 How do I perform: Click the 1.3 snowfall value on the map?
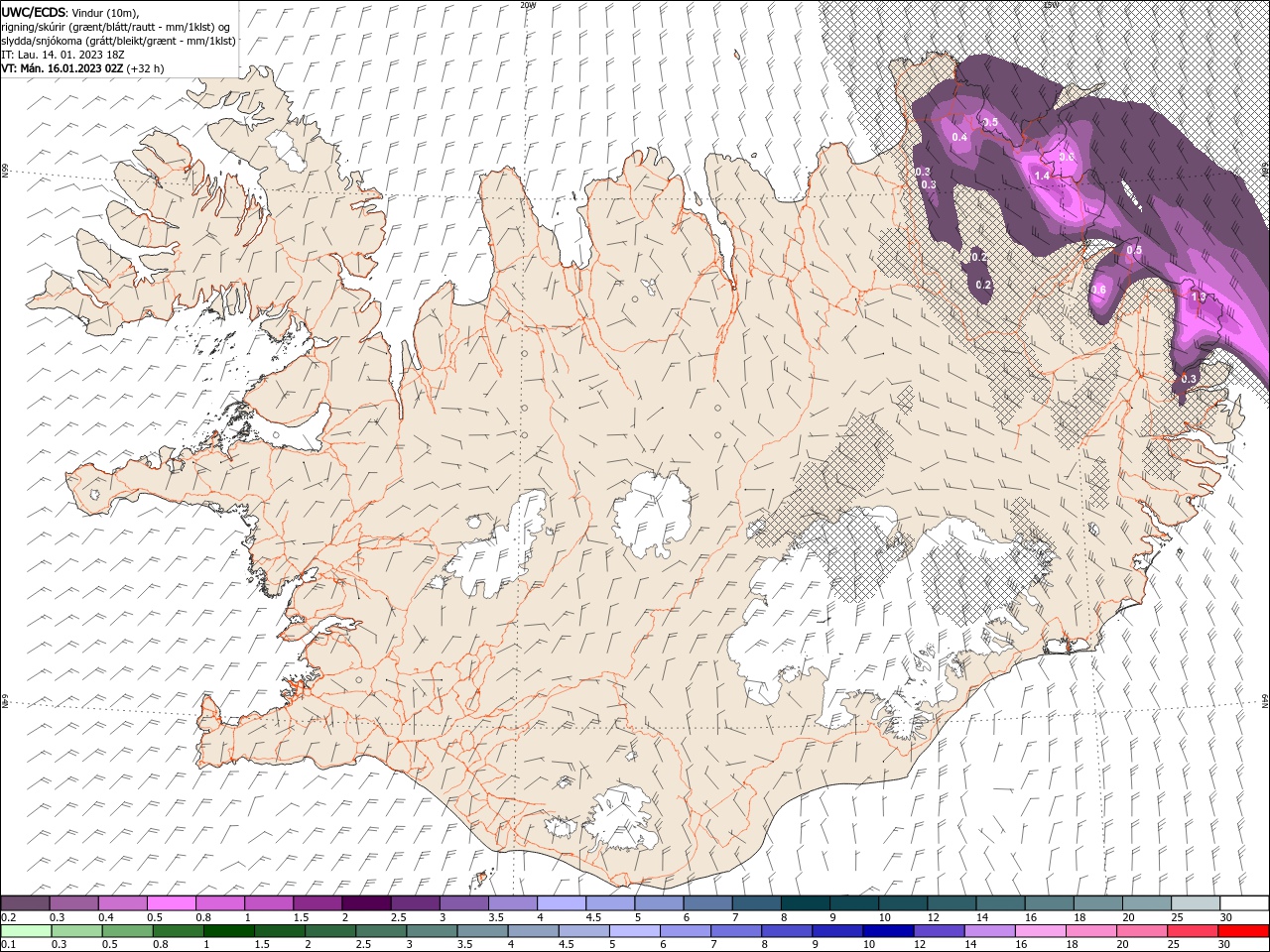pyautogui.click(x=1198, y=297)
